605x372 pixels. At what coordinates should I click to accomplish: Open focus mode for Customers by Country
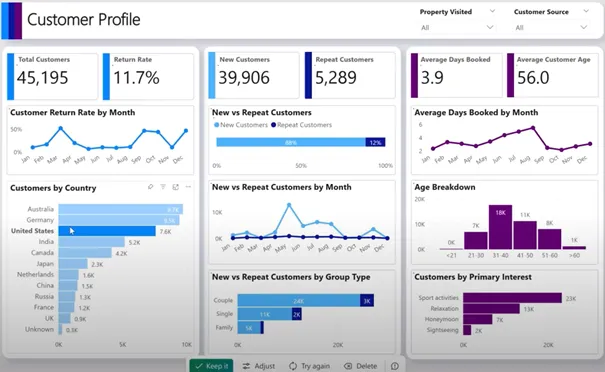(176, 187)
